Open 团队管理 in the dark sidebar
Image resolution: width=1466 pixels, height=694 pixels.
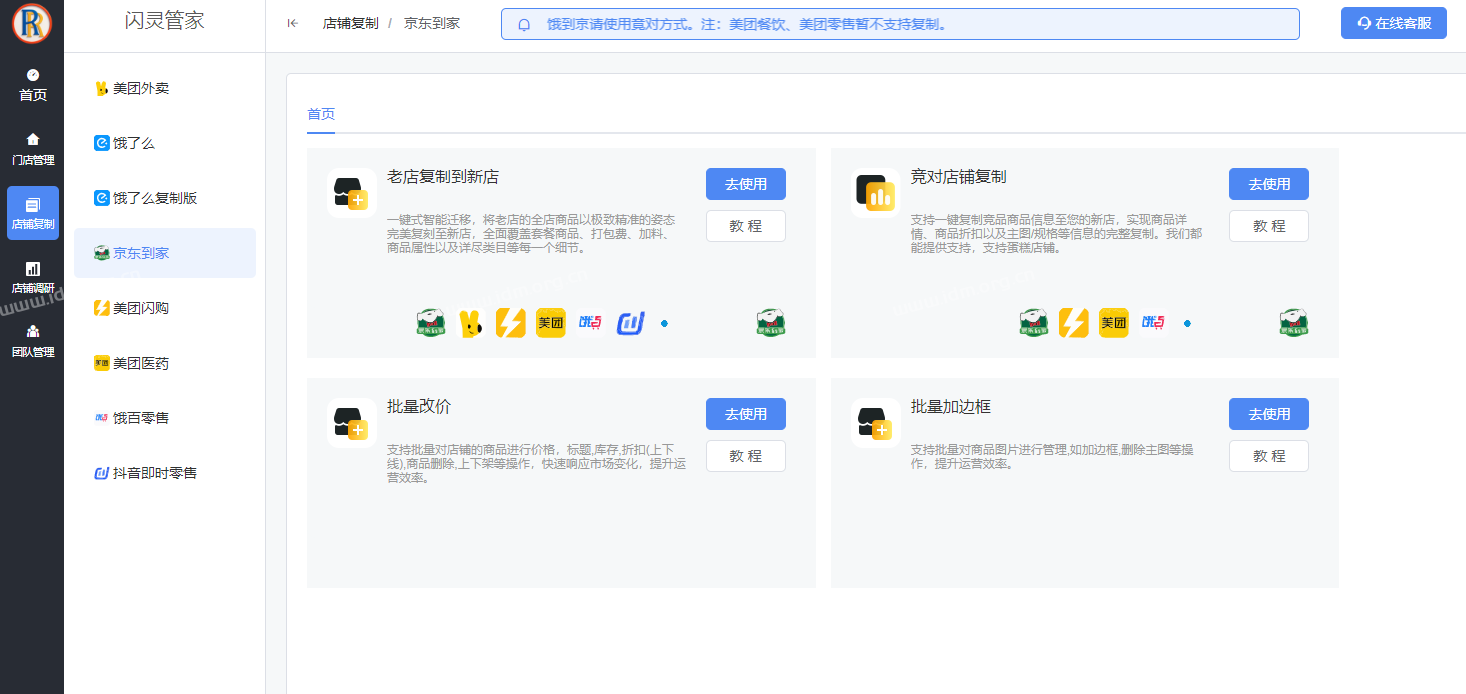coord(33,341)
